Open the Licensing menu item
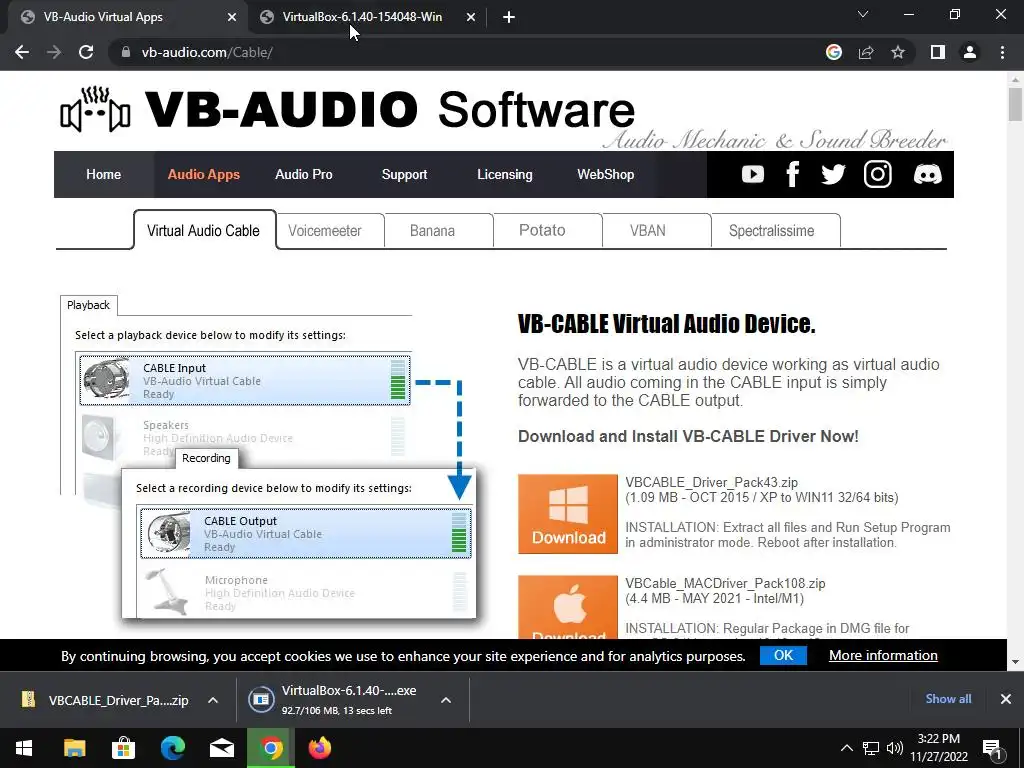 coord(505,174)
